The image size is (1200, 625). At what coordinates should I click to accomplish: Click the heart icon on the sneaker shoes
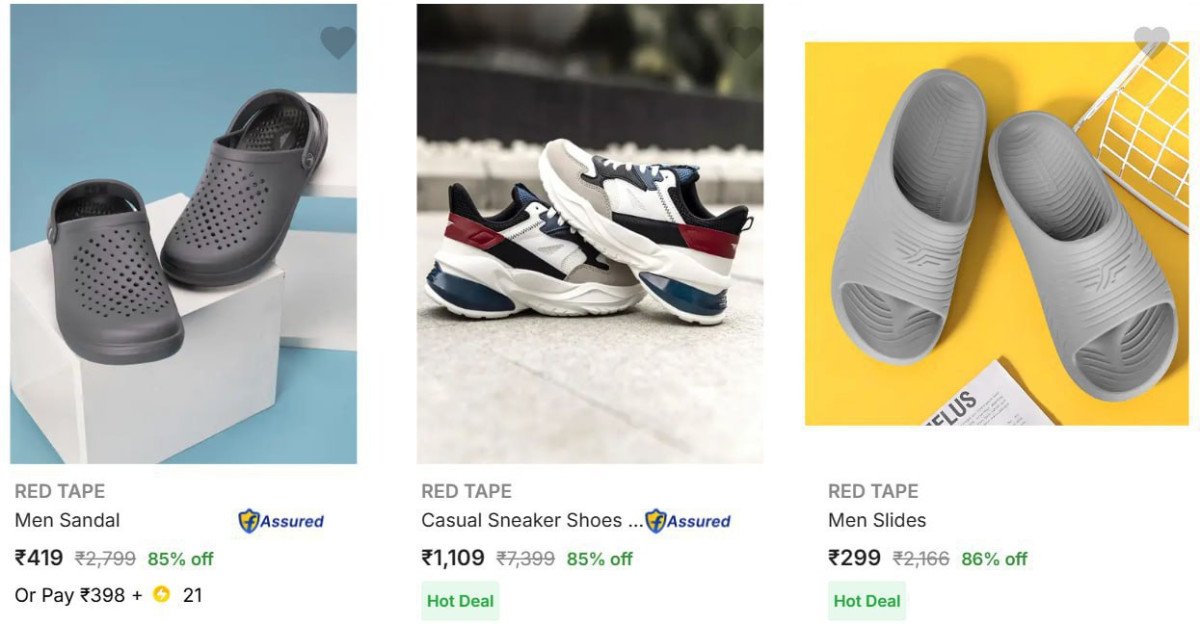coord(745,43)
